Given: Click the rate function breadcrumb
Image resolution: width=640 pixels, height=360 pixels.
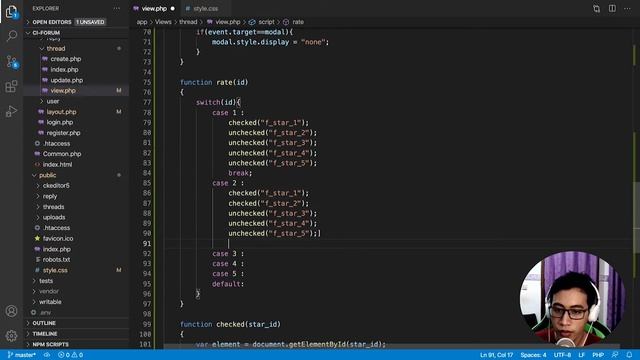Looking at the screenshot, I should pos(298,22).
